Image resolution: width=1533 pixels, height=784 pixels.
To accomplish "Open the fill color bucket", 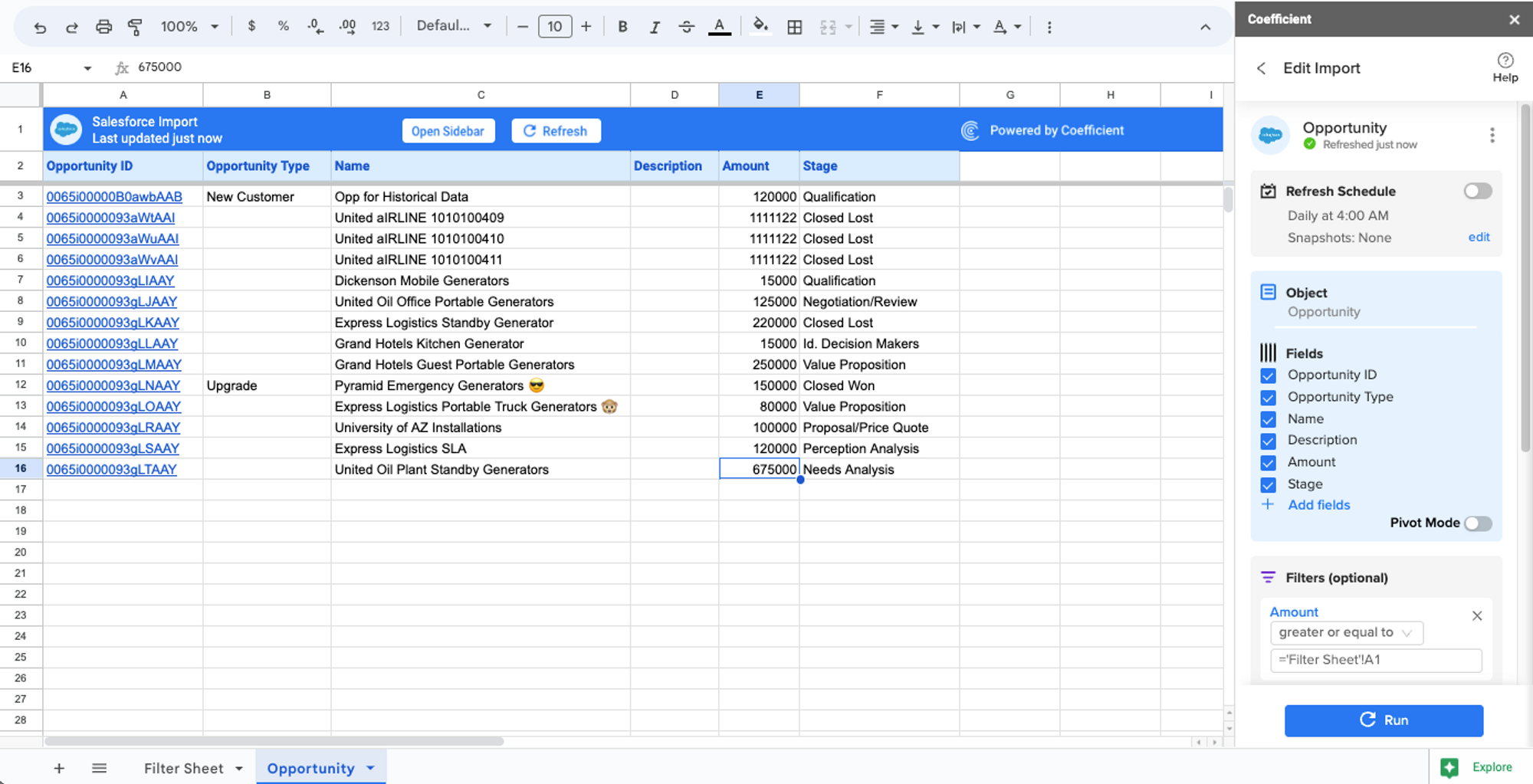I will [x=760, y=26].
